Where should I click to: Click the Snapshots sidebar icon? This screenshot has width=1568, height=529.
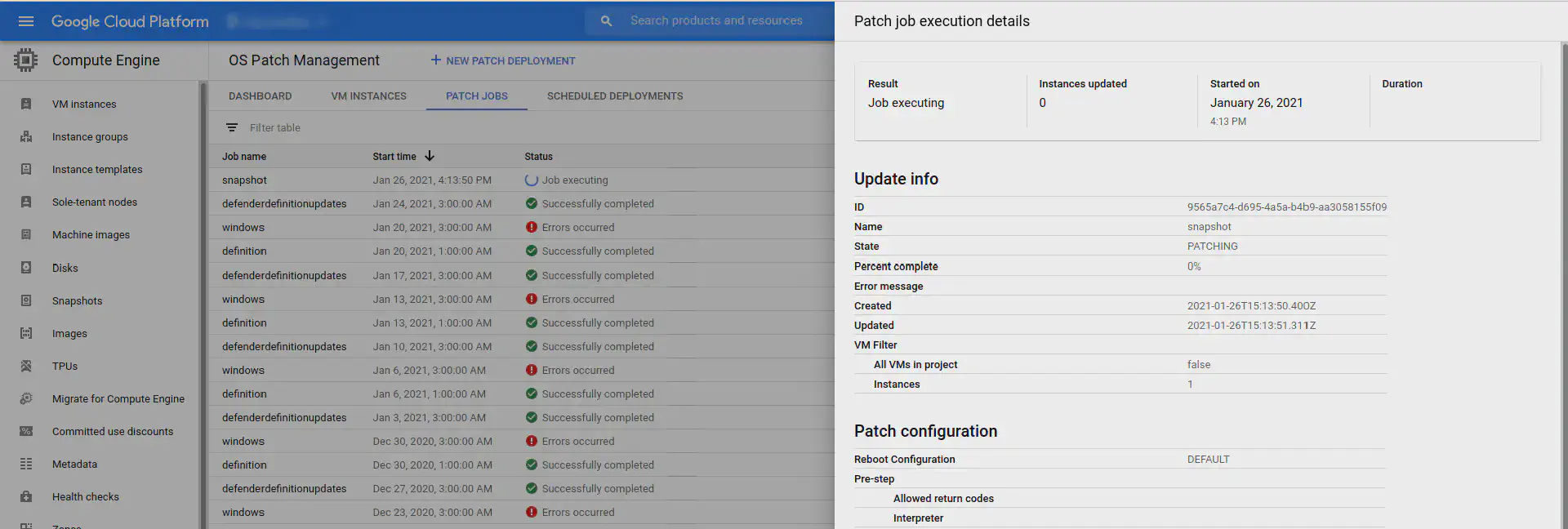(x=26, y=300)
